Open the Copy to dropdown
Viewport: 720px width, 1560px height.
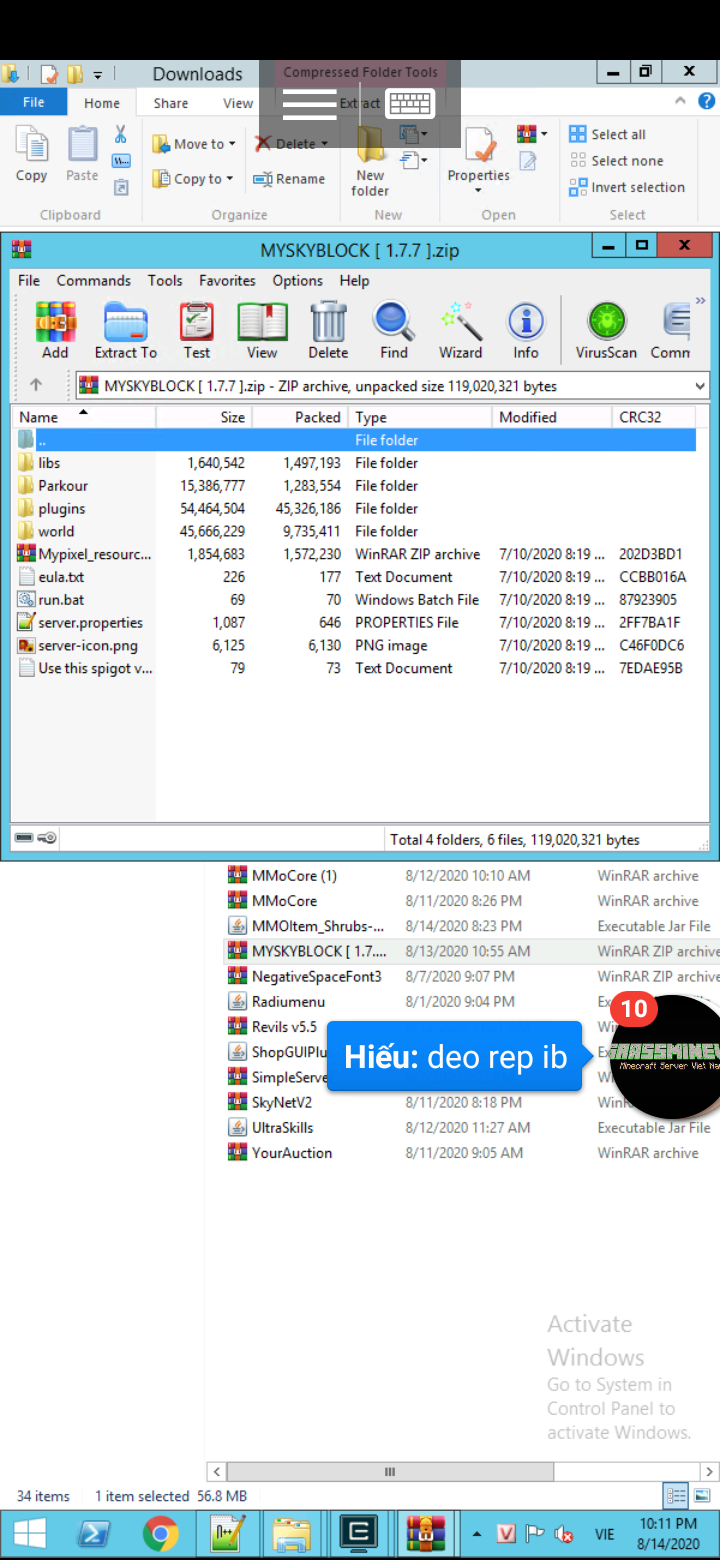[x=193, y=179]
